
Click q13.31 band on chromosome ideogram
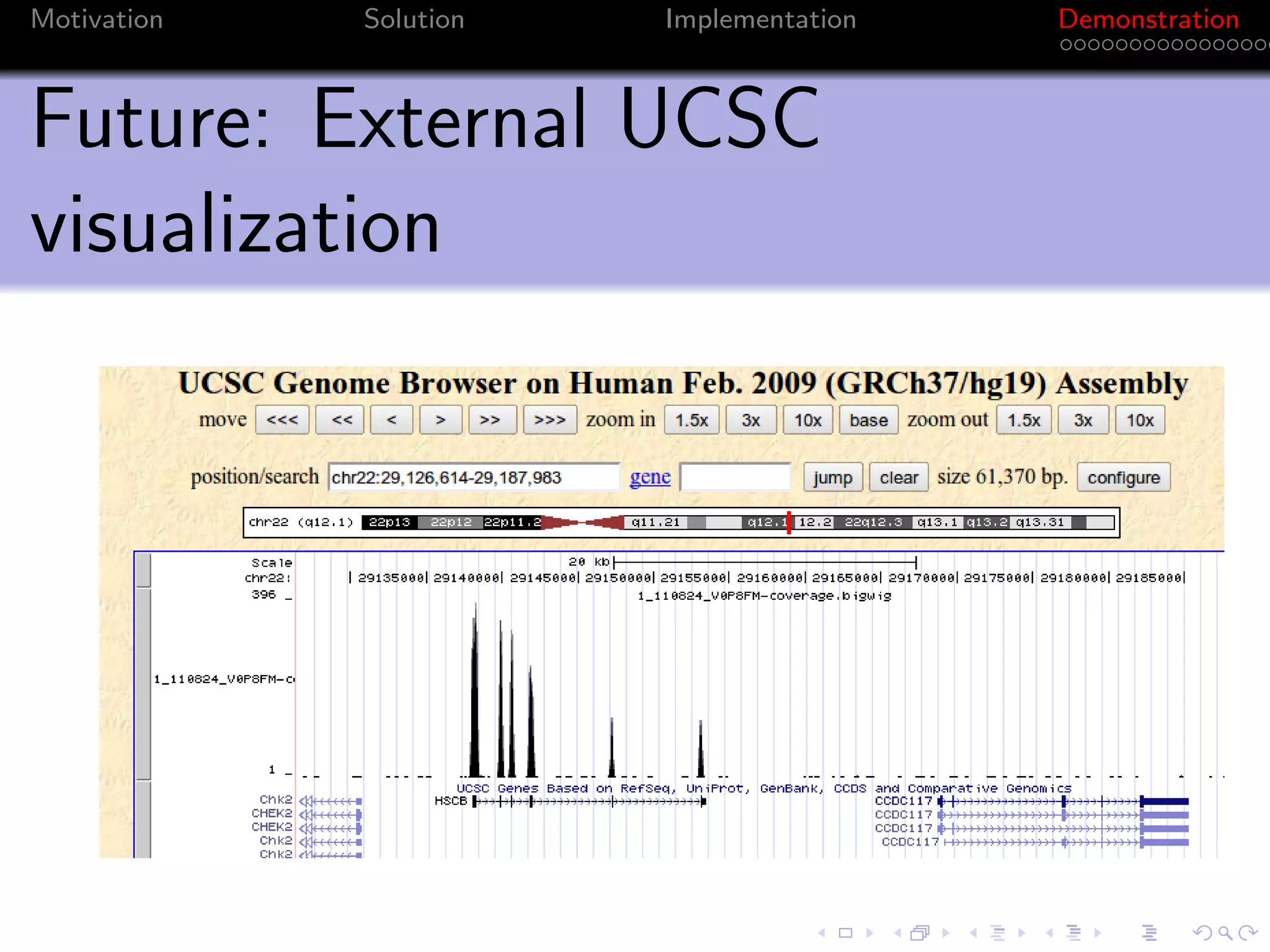point(1040,522)
